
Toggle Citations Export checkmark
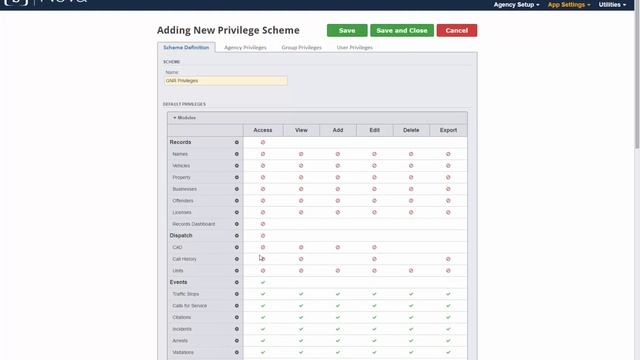click(448, 318)
